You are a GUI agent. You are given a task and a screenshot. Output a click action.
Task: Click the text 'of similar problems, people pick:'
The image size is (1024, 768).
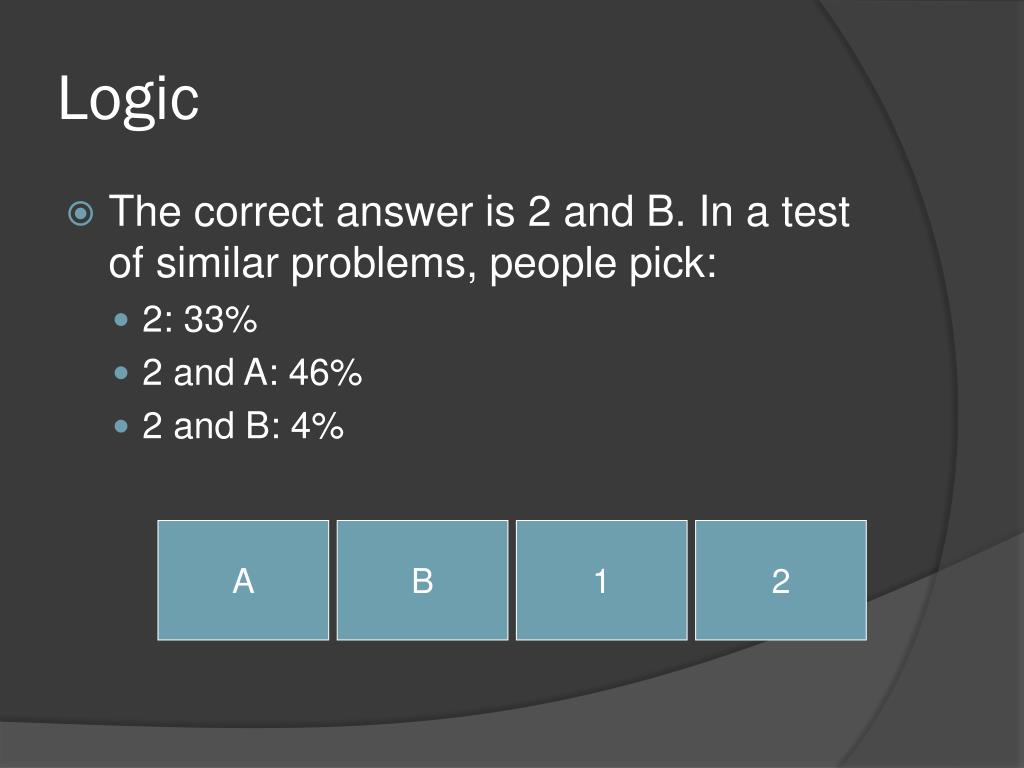413,264
